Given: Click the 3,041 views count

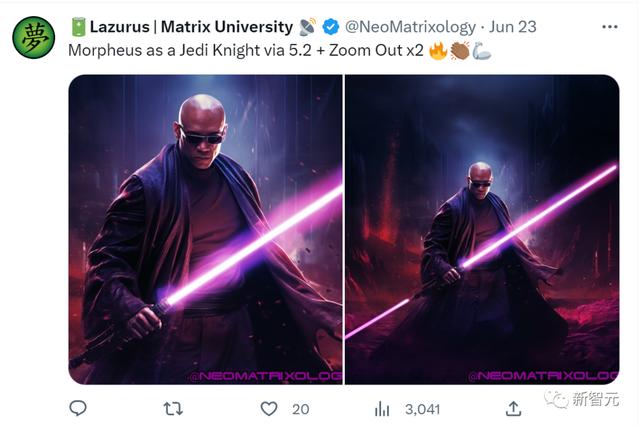Looking at the screenshot, I should coord(422,408).
